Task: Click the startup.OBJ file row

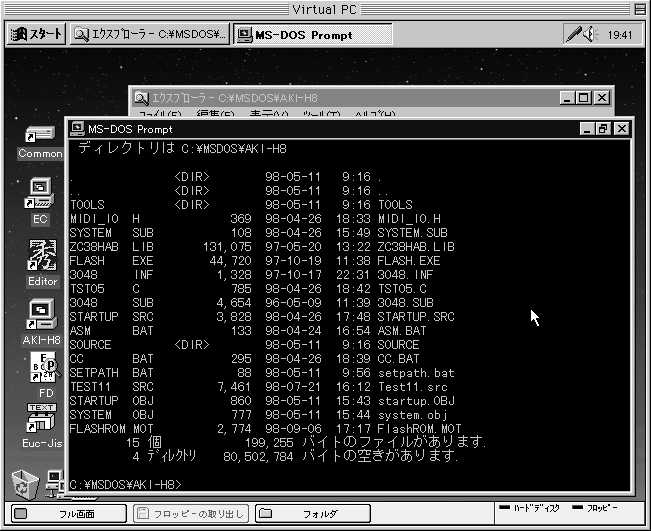Action: click(262, 400)
